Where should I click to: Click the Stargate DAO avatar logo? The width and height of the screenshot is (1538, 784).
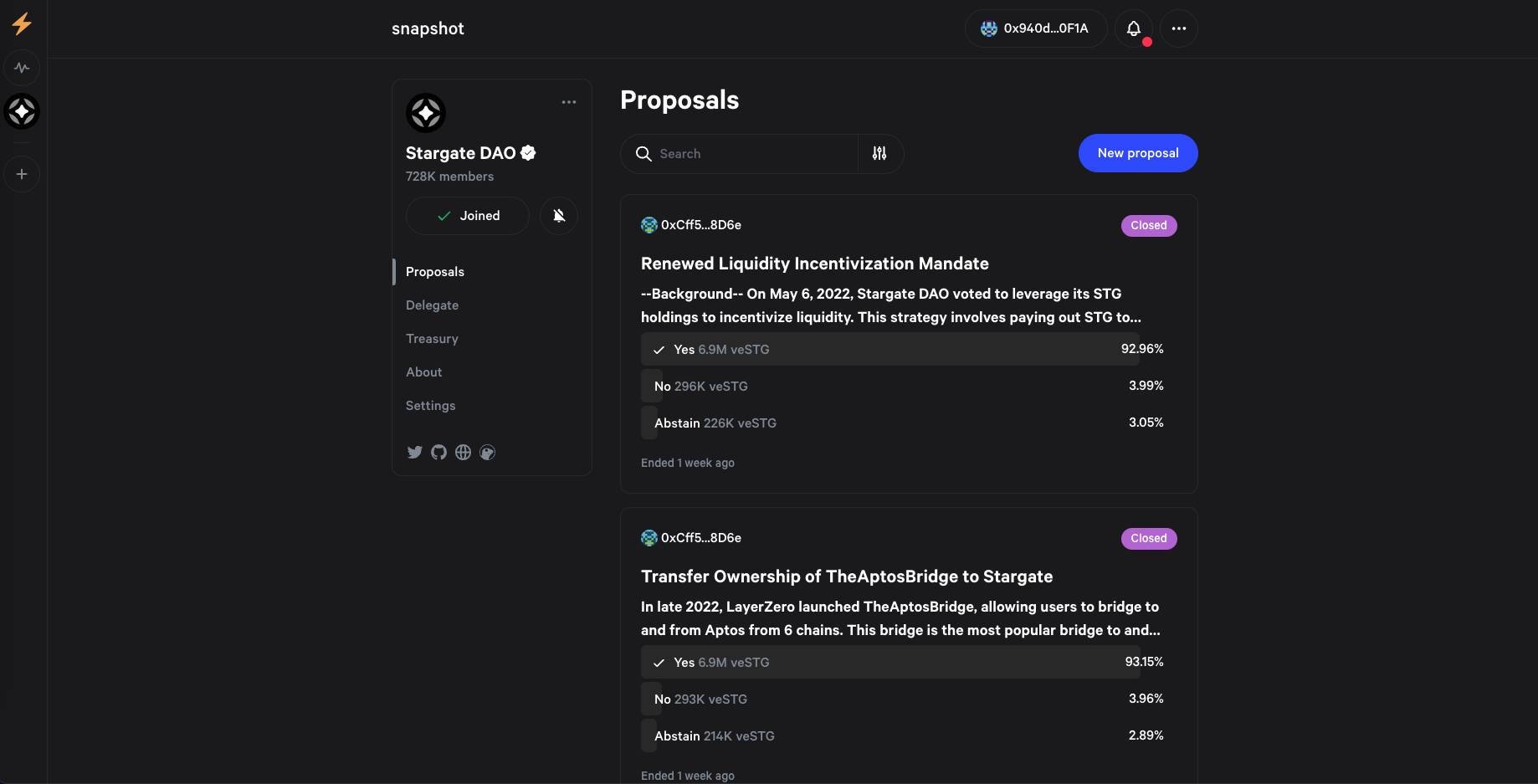click(426, 113)
